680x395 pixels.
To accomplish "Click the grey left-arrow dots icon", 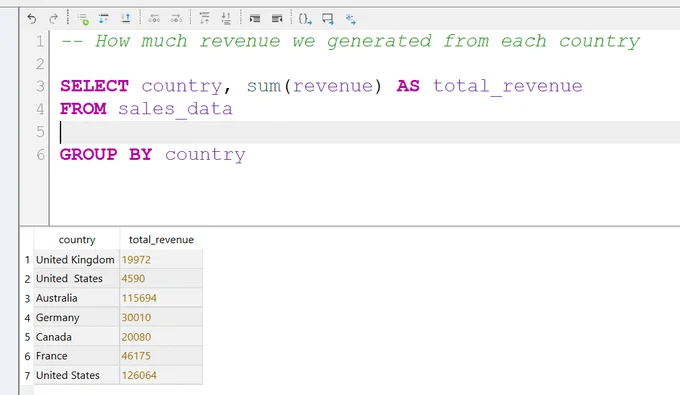I will [154, 19].
